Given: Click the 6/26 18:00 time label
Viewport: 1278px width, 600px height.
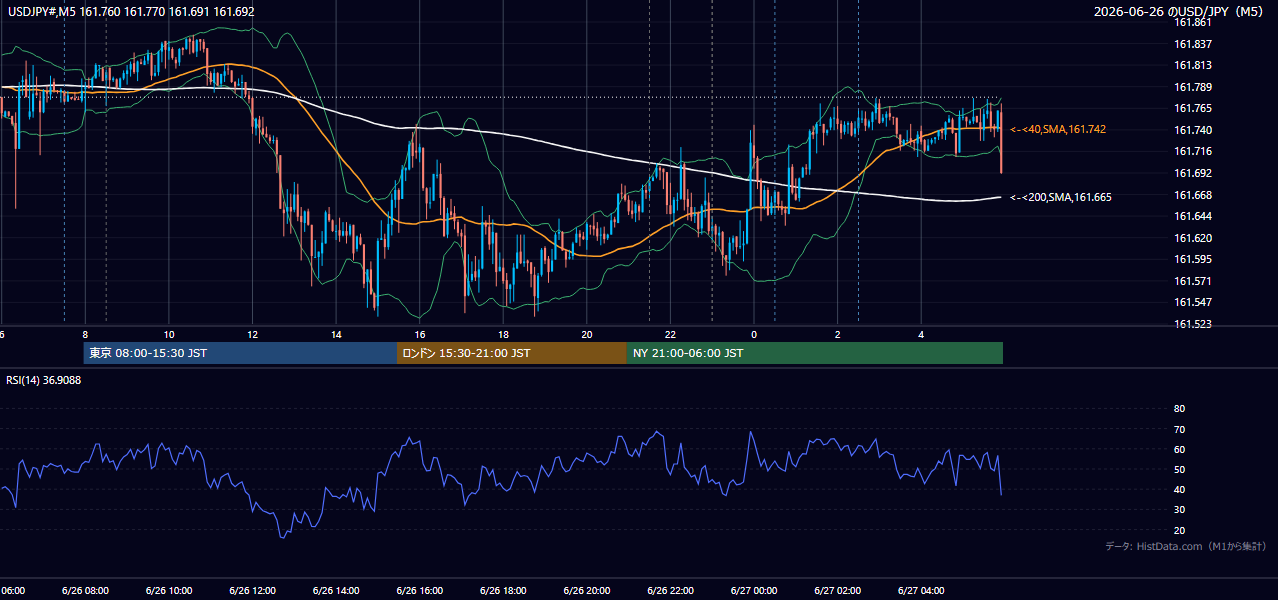Looking at the screenshot, I should (x=503, y=591).
